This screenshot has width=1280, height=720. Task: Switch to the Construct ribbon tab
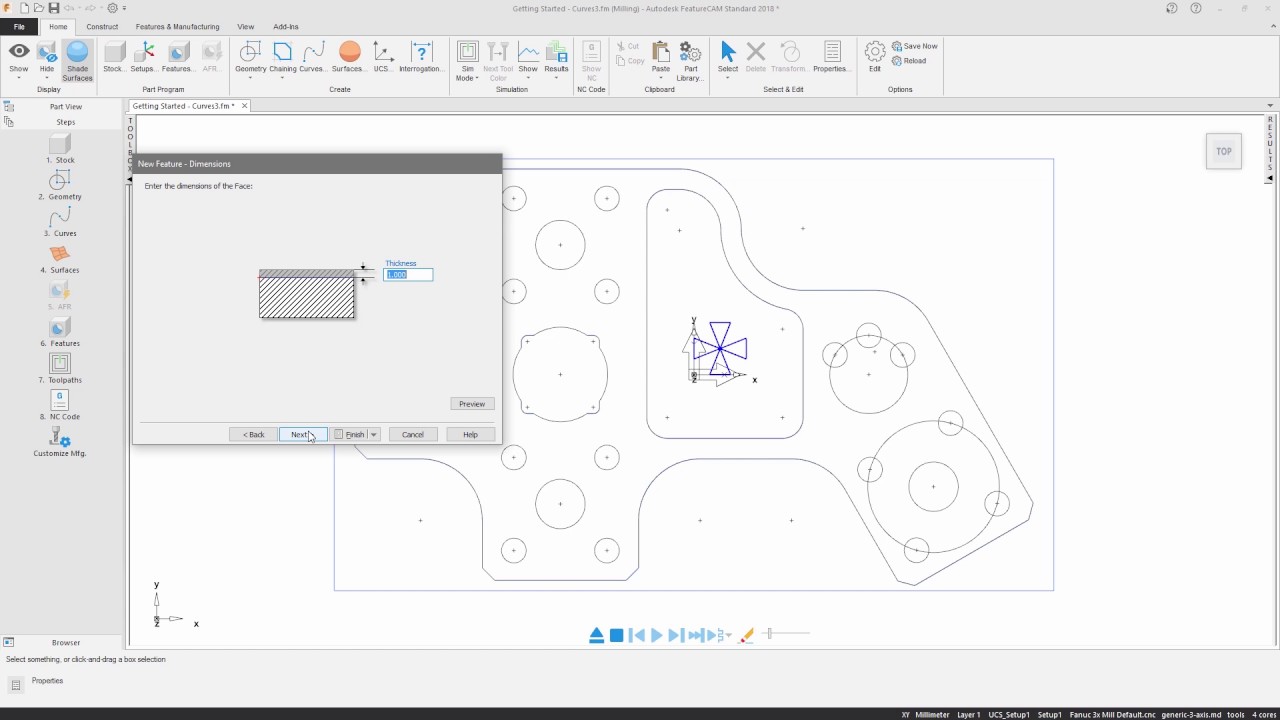(x=102, y=27)
